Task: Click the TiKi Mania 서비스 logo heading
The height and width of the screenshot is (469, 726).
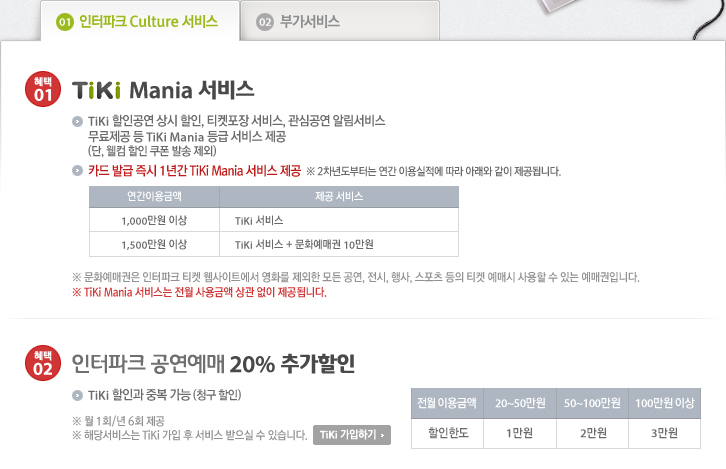Action: pos(163,90)
